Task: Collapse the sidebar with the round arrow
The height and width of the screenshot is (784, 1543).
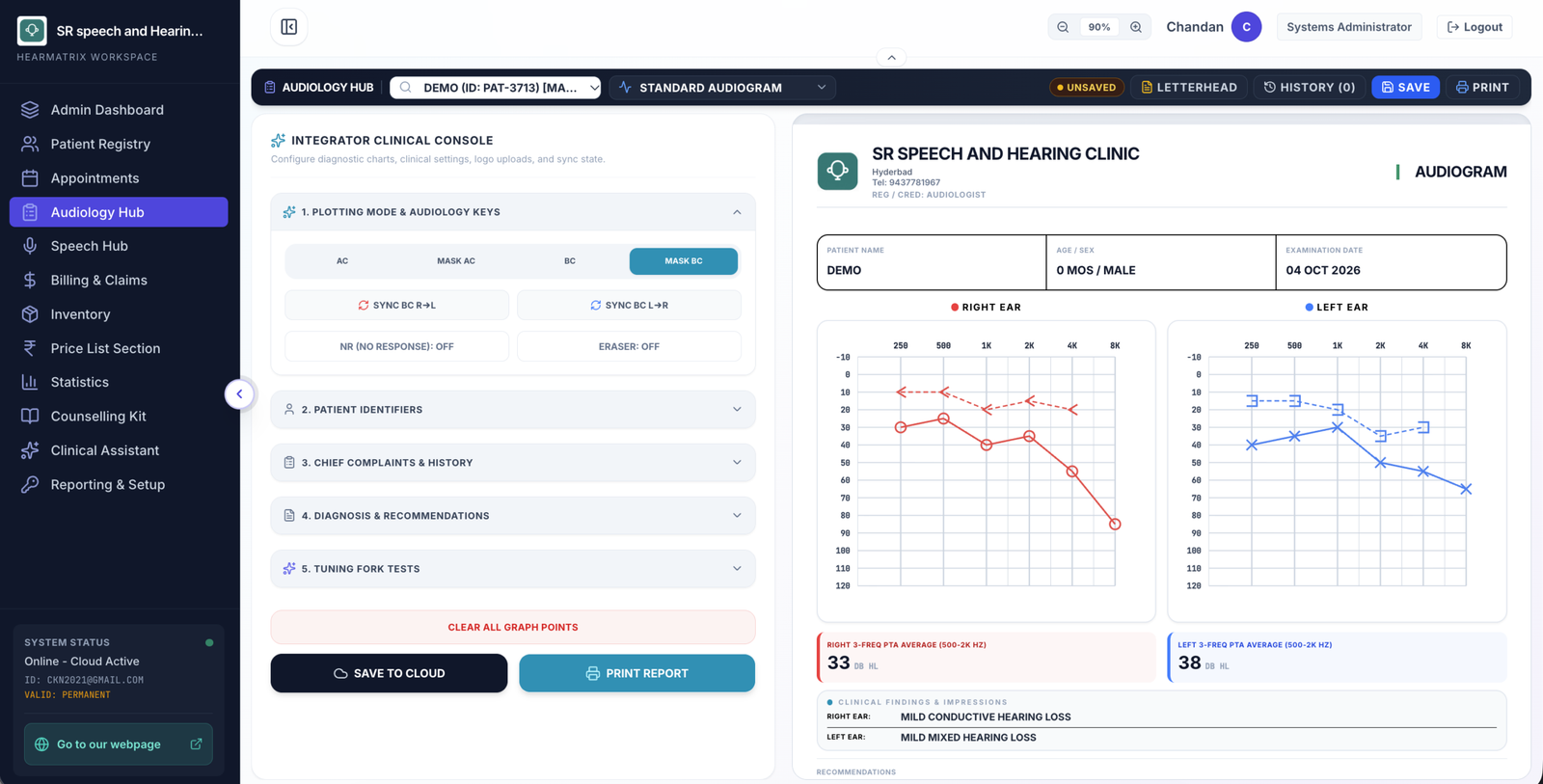Action: pyautogui.click(x=239, y=393)
